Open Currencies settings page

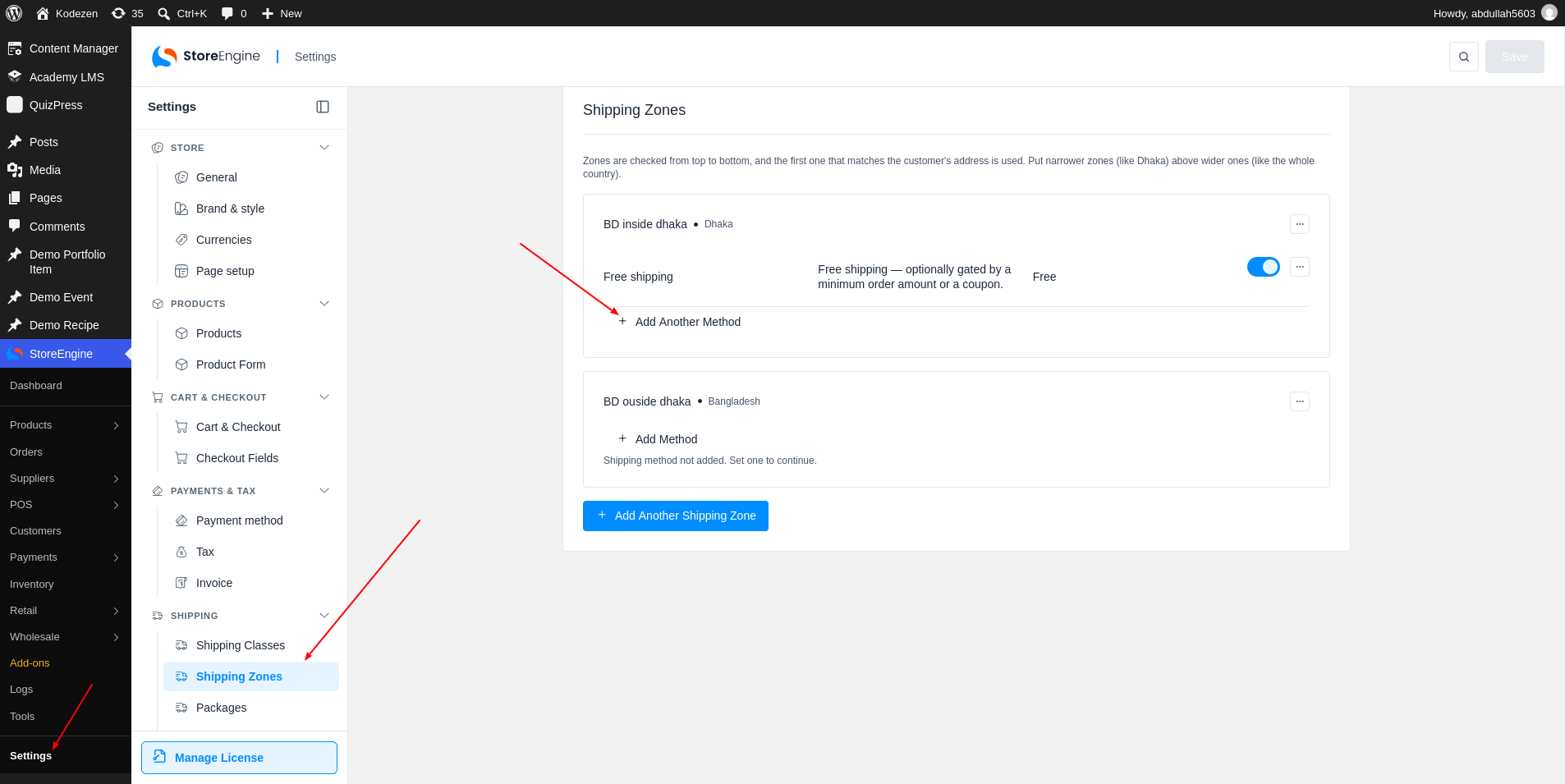(x=251, y=240)
